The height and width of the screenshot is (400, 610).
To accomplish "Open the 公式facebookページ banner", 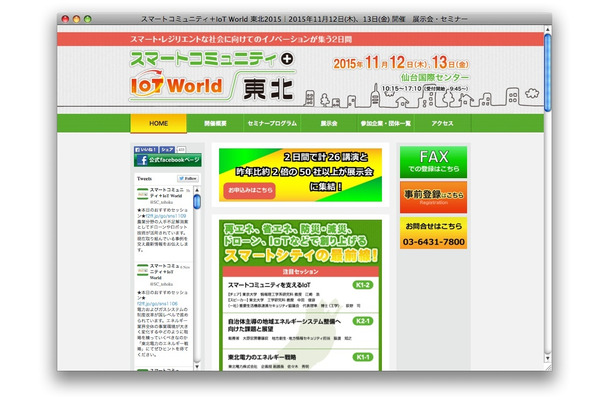I will pyautogui.click(x=168, y=160).
